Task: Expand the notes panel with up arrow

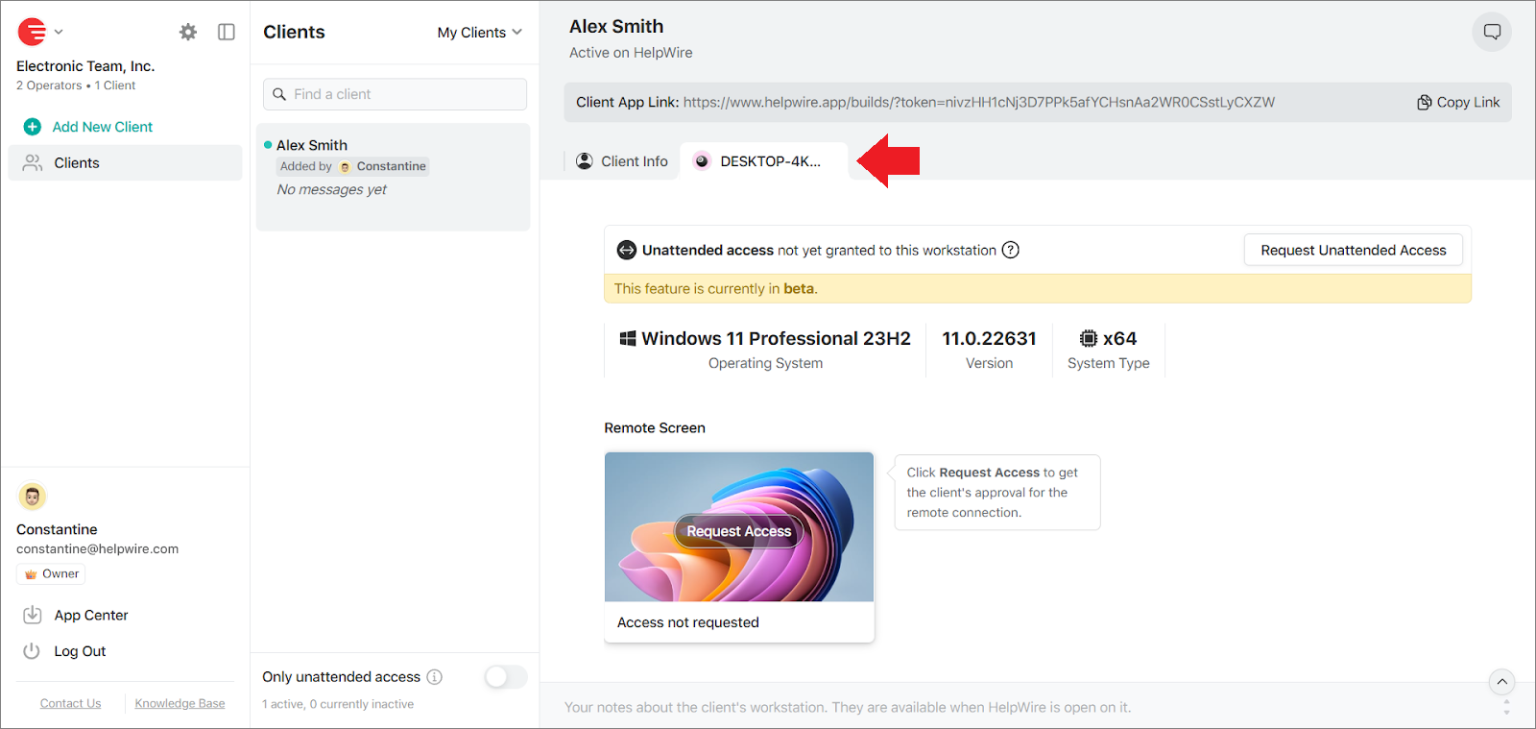Action: pos(1502,682)
